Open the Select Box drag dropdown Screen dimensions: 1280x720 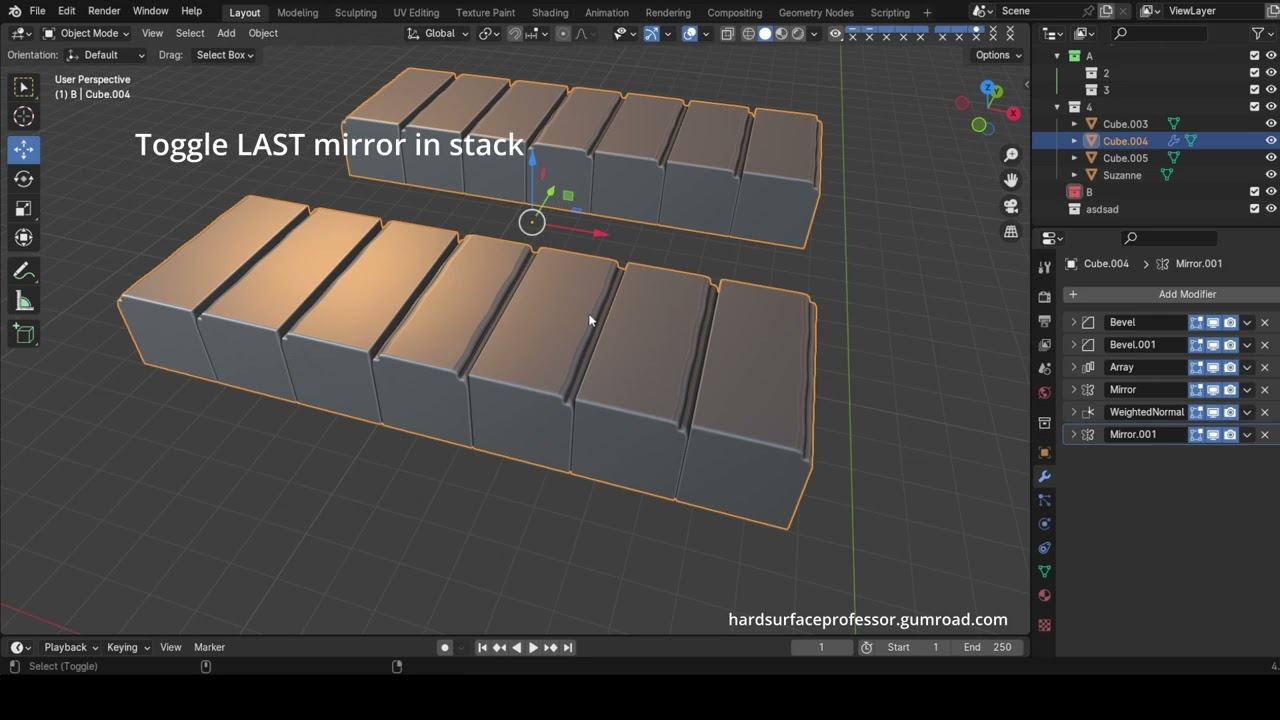pos(224,55)
